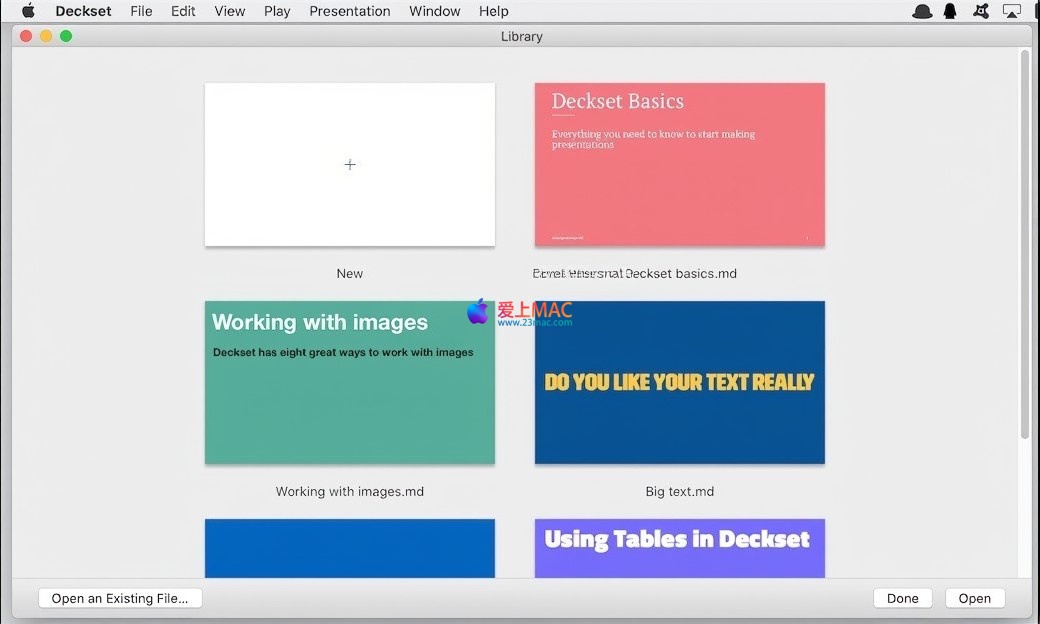Screen dimensions: 1040x624
Task: Open the Deckset app menu
Action: pyautogui.click(x=83, y=11)
